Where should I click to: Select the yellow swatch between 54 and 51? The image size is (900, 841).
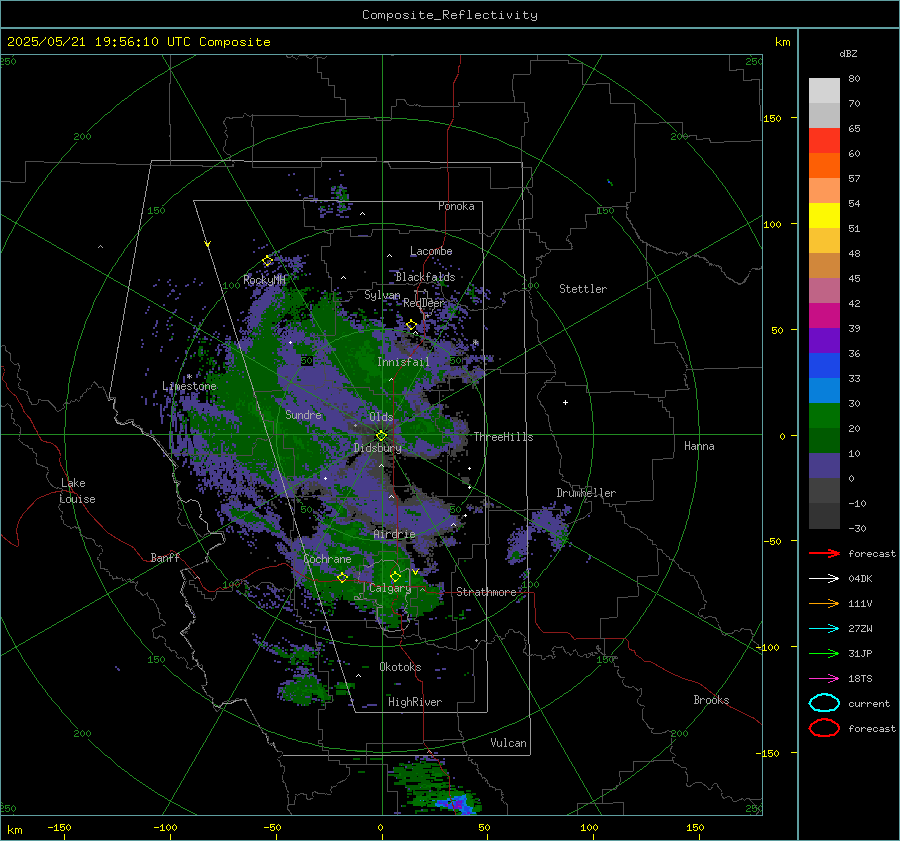pos(824,215)
